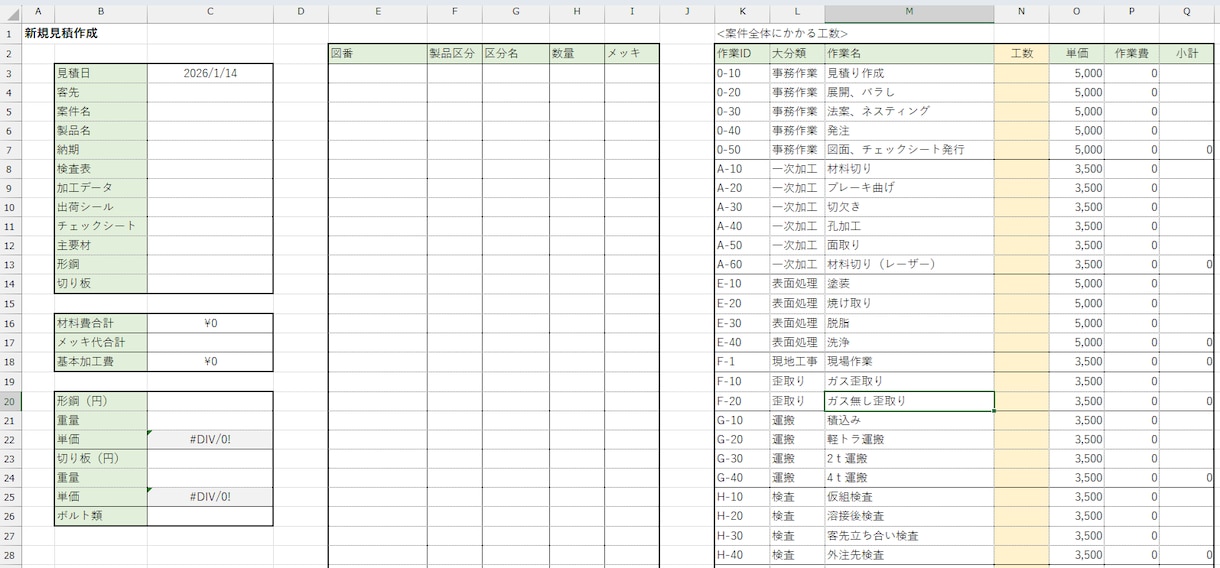
Task: Select the チェックシート label cell
Action: point(101,226)
